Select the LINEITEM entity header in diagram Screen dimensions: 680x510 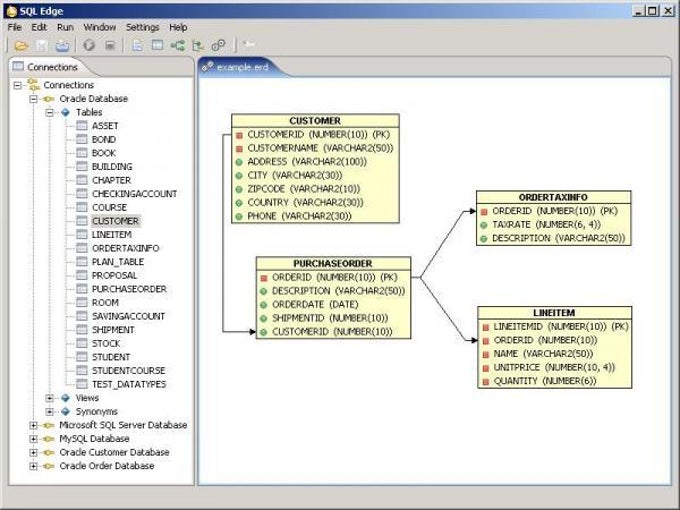[554, 313]
